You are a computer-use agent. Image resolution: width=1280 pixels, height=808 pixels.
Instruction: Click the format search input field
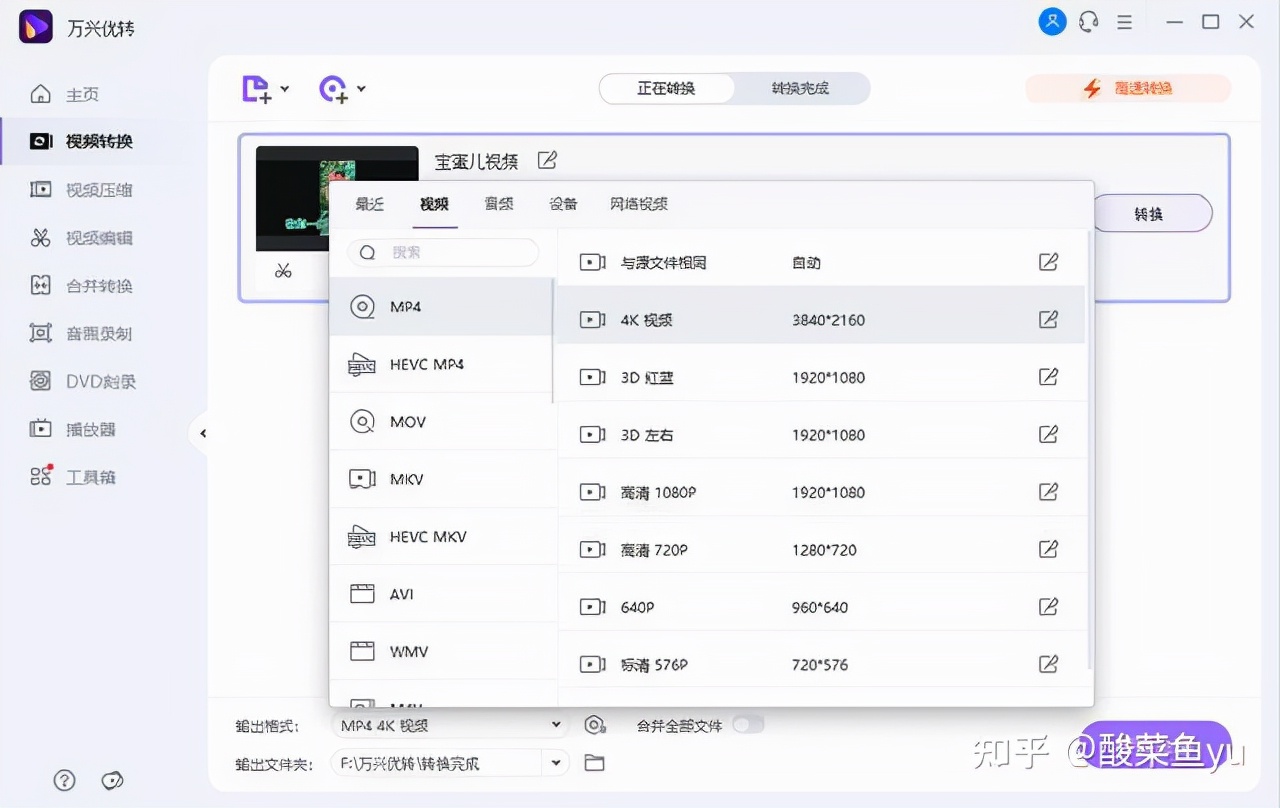[x=443, y=252]
